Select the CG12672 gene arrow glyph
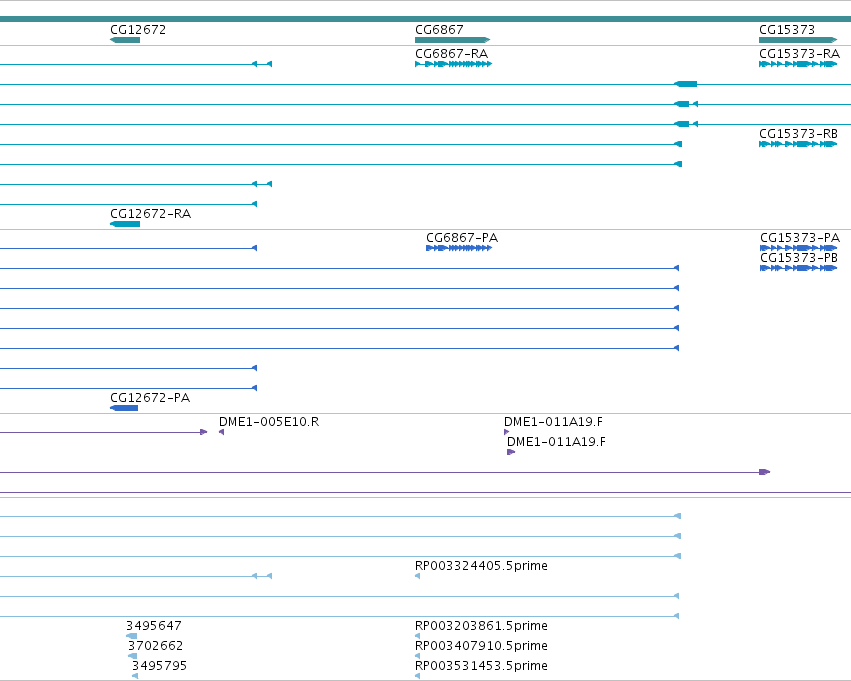The width and height of the screenshot is (851, 681). click(125, 40)
